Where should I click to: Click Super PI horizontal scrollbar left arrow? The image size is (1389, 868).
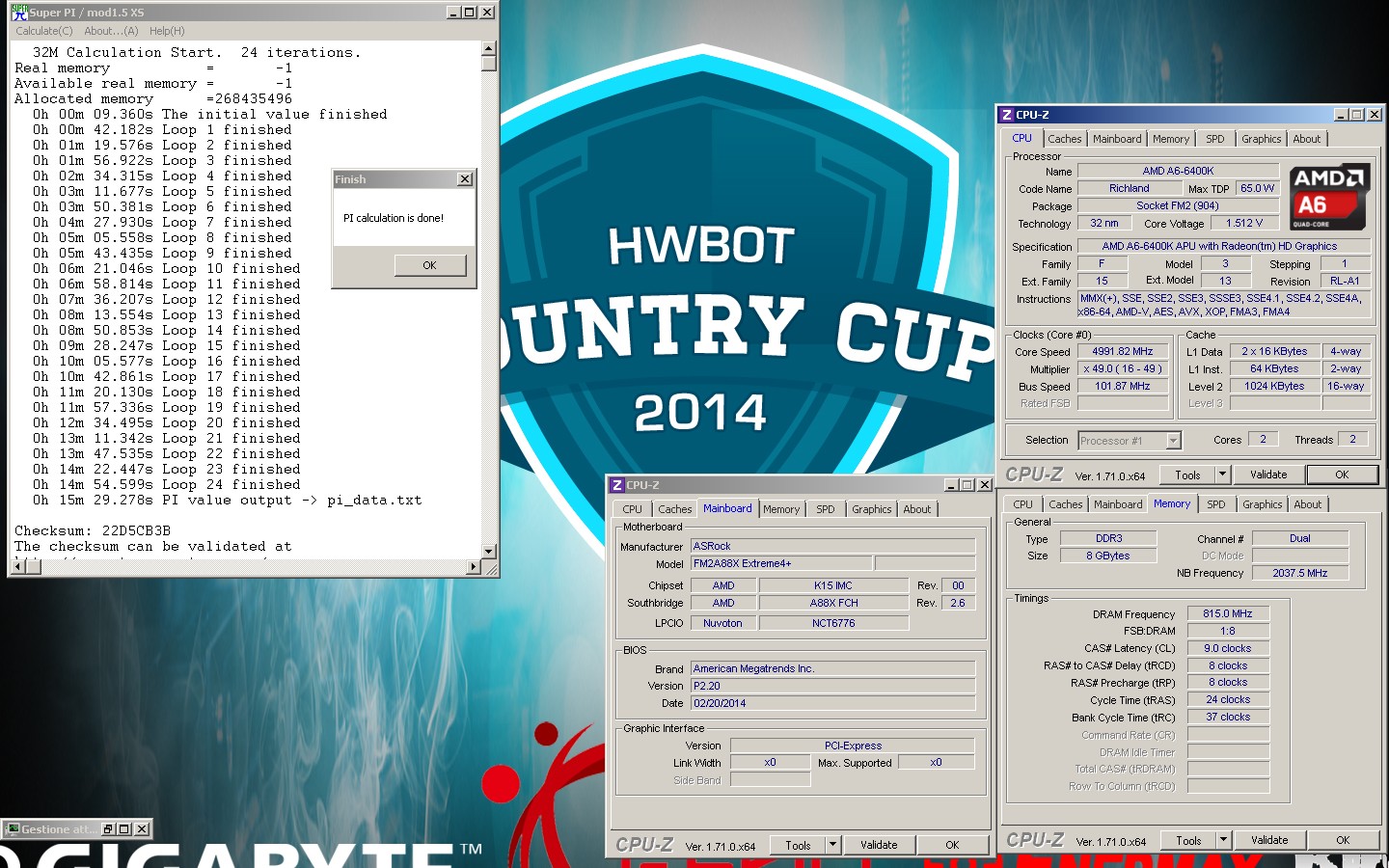click(x=18, y=567)
